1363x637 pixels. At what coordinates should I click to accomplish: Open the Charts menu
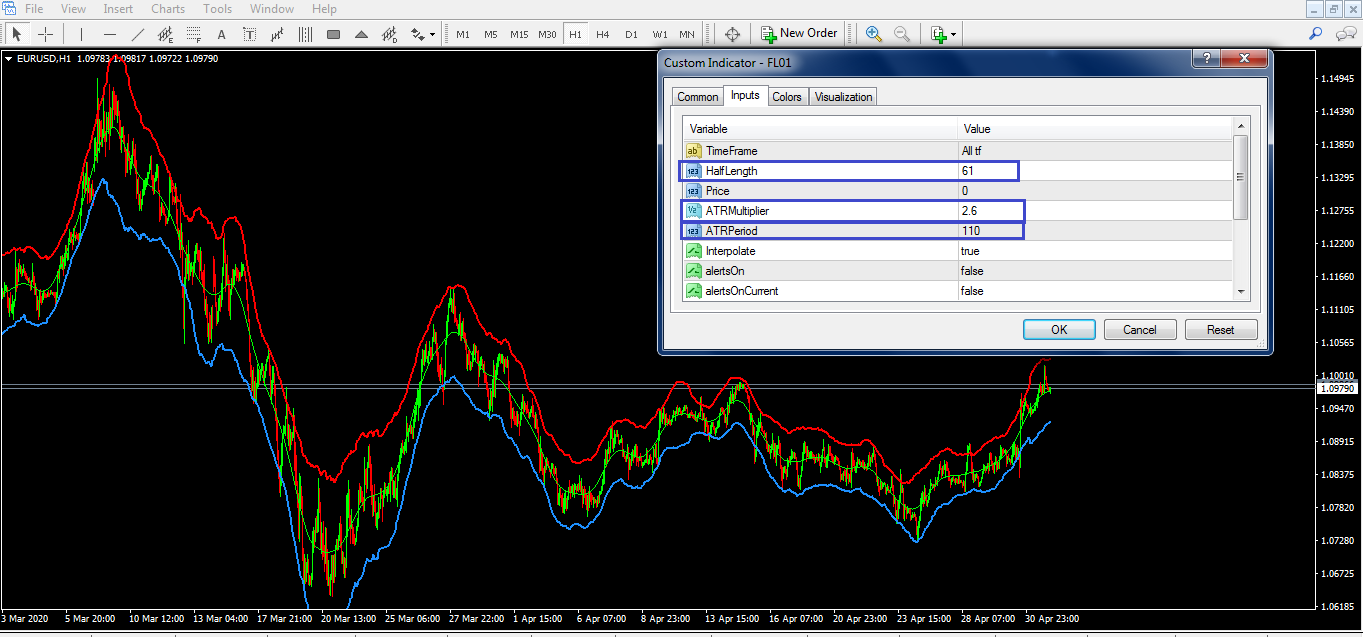[x=168, y=9]
